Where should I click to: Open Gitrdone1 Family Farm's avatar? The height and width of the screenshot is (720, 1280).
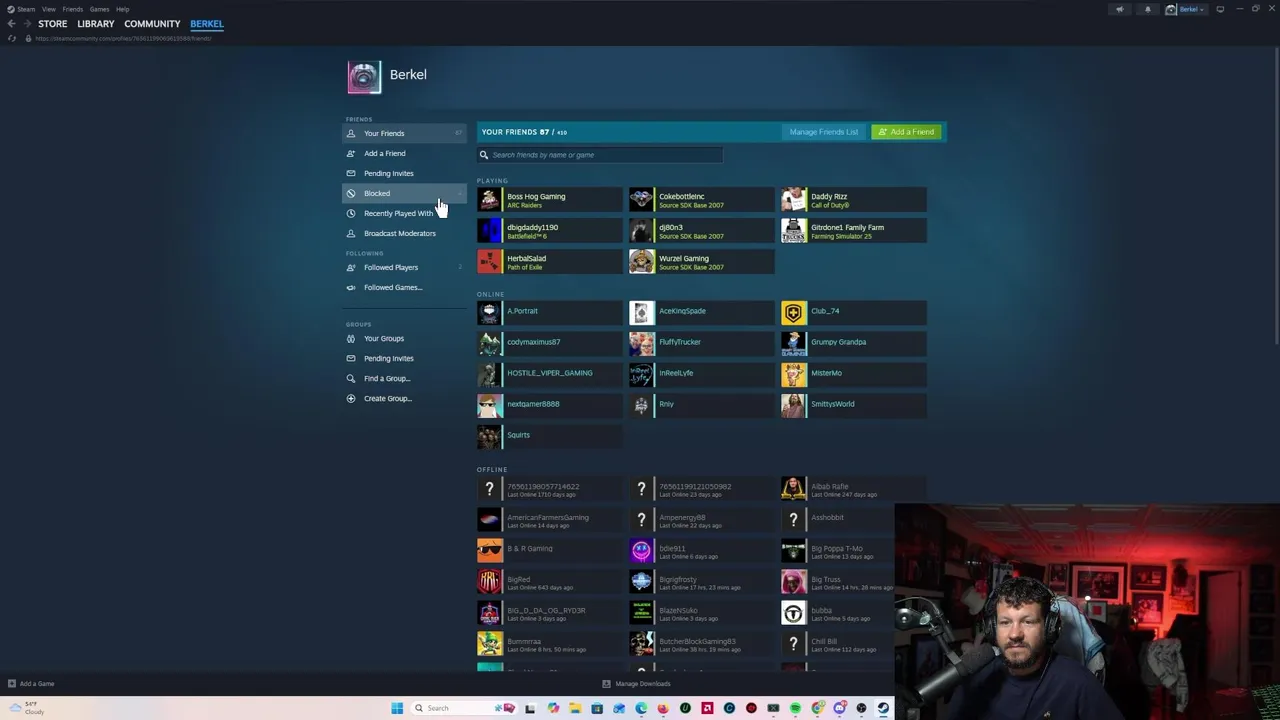pos(793,231)
